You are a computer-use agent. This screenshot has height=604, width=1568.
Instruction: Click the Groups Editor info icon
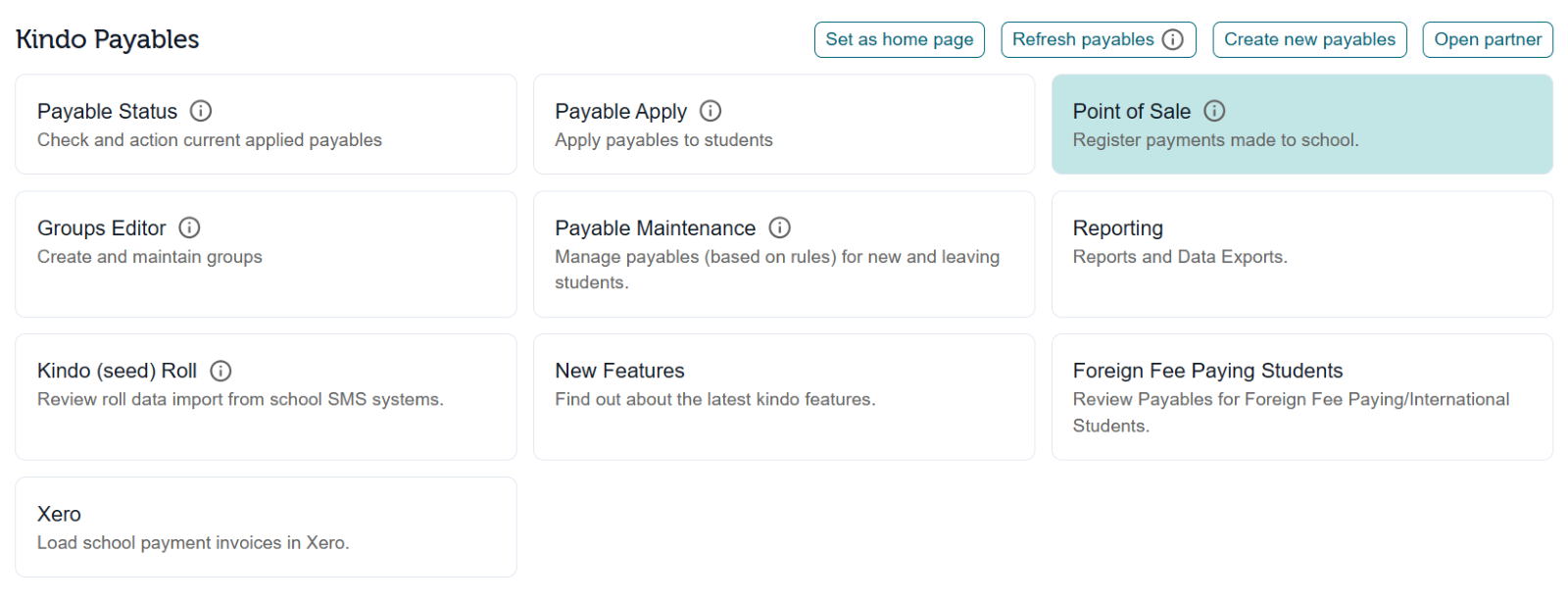click(189, 227)
